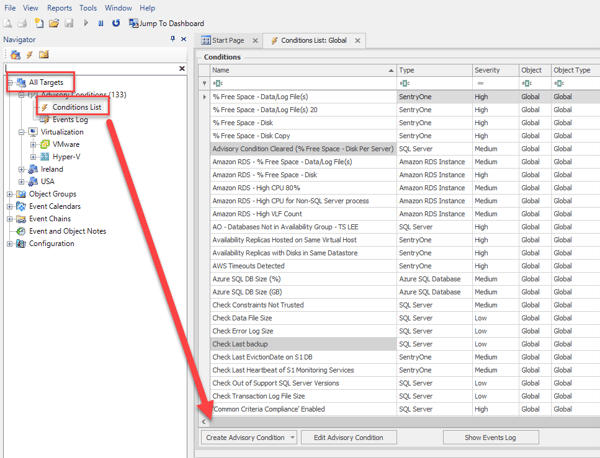Select Events Log in Navigator tree
The height and width of the screenshot is (458, 600).
tap(70, 119)
